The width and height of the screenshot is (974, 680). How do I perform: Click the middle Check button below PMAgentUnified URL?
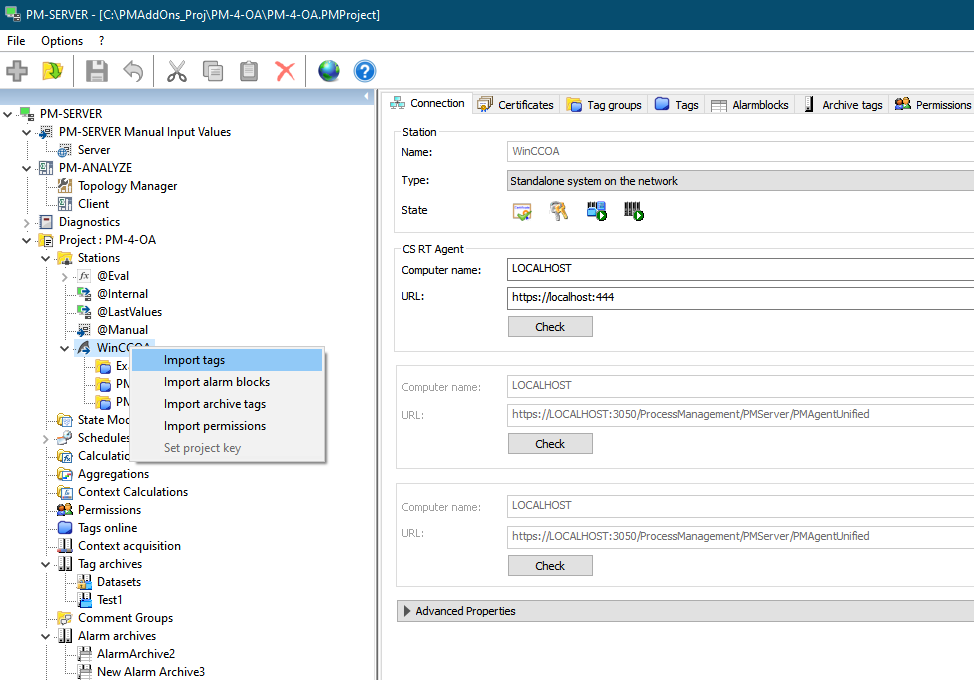[x=550, y=444]
